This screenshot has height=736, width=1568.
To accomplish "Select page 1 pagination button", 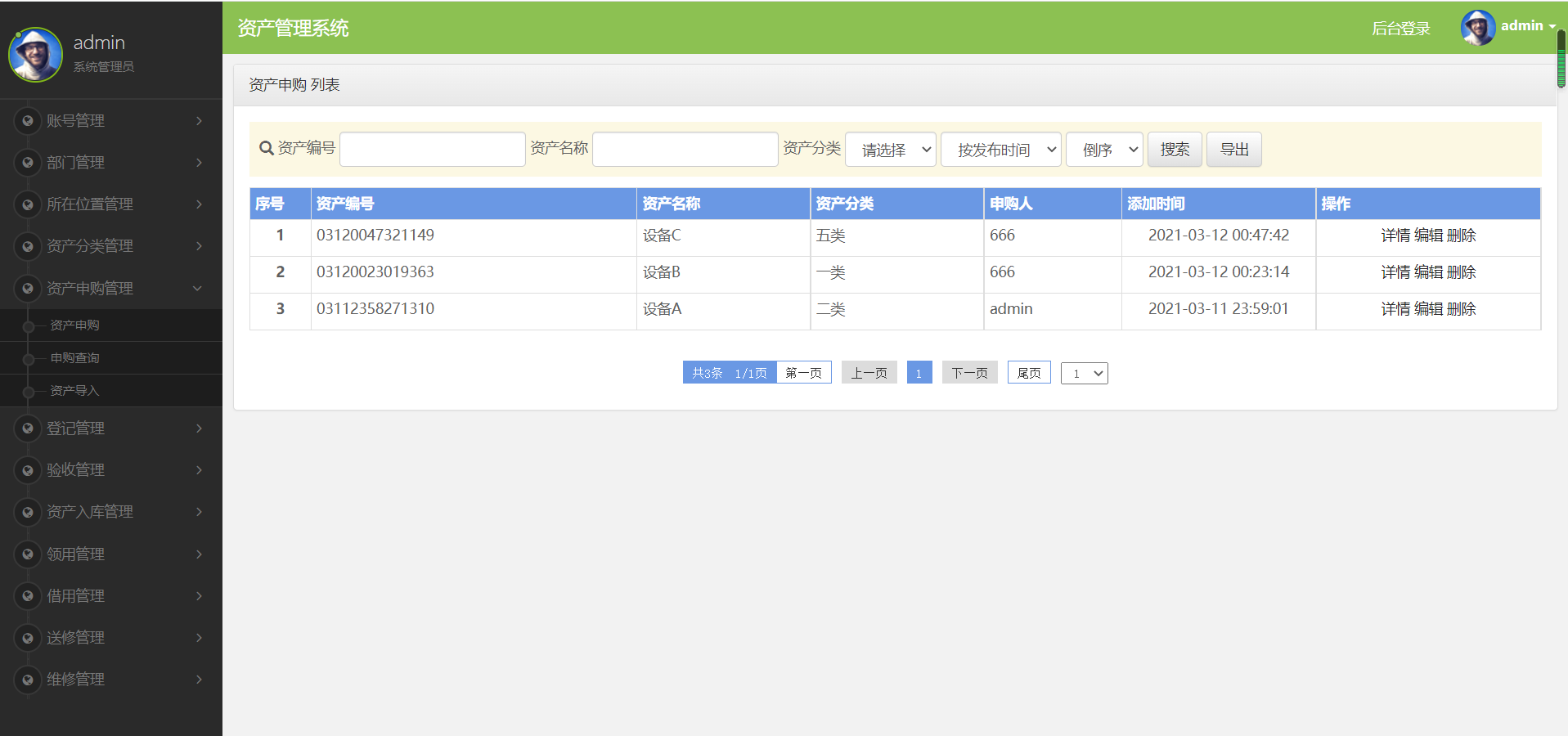I will (919, 373).
